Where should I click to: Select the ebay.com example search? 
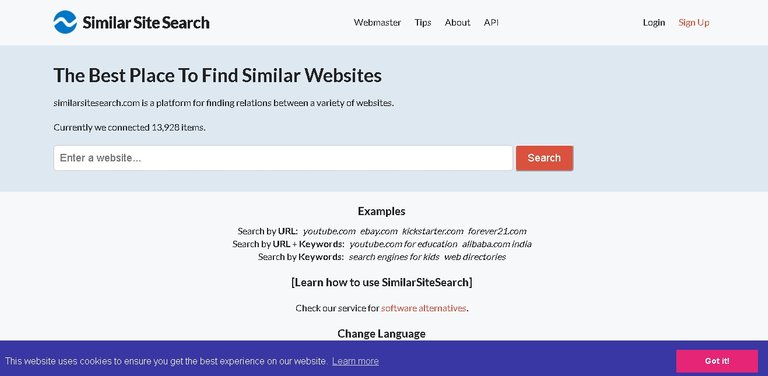tap(379, 231)
